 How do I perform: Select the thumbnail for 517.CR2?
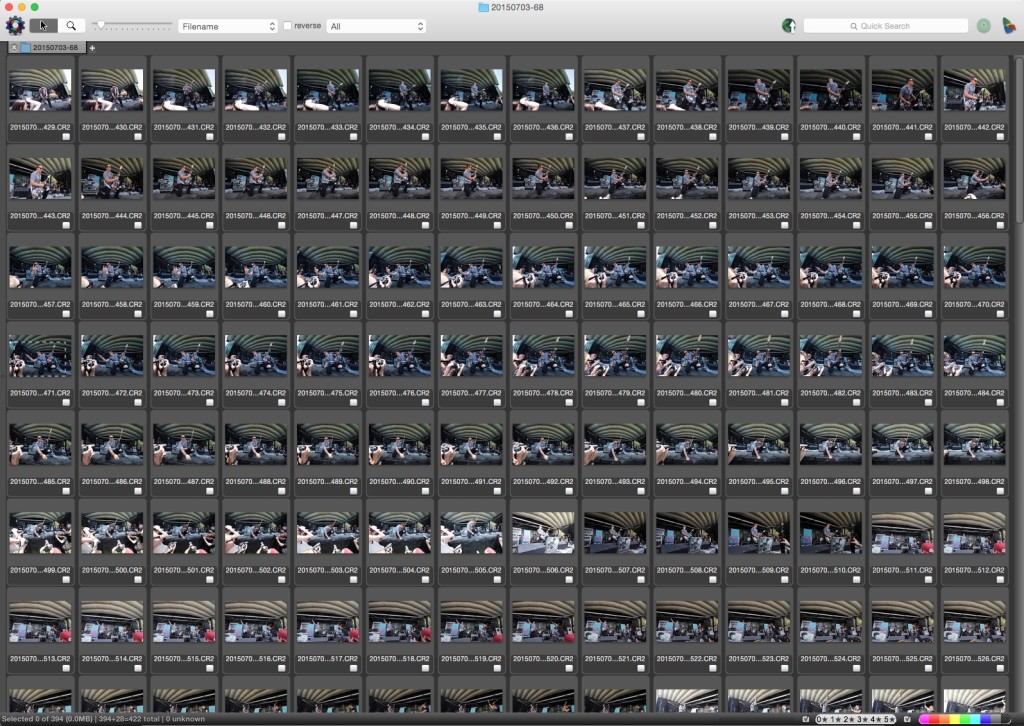coord(328,622)
